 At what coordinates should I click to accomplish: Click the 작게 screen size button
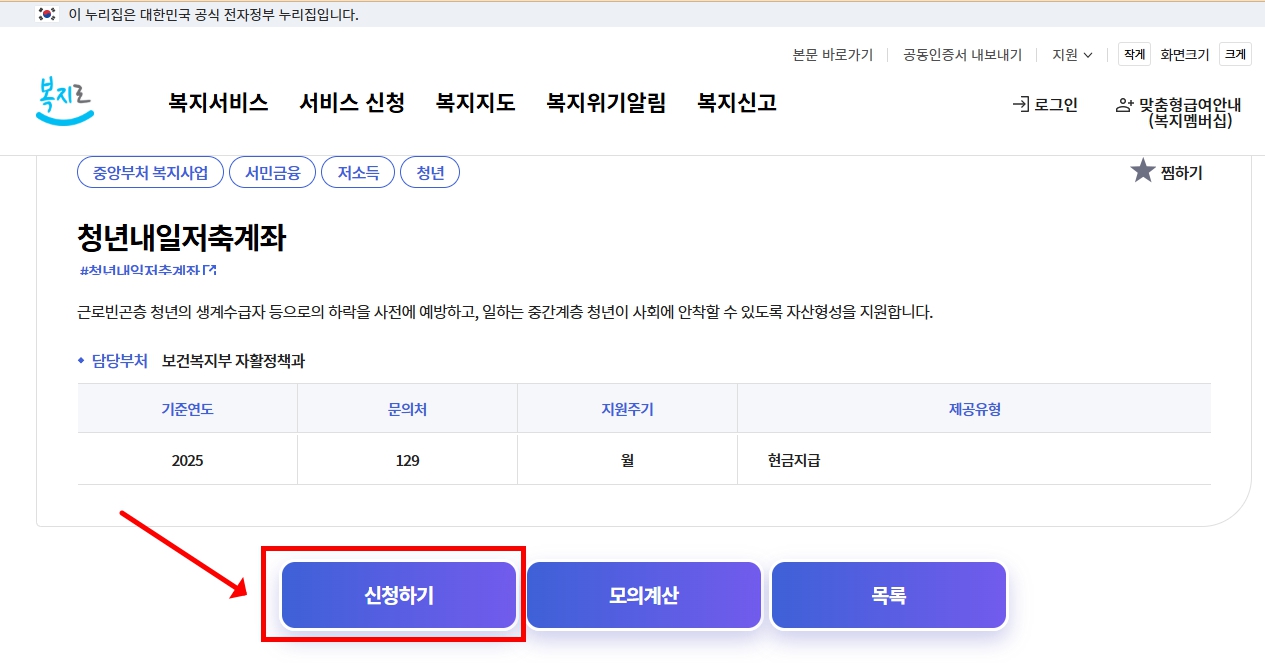click(1134, 55)
